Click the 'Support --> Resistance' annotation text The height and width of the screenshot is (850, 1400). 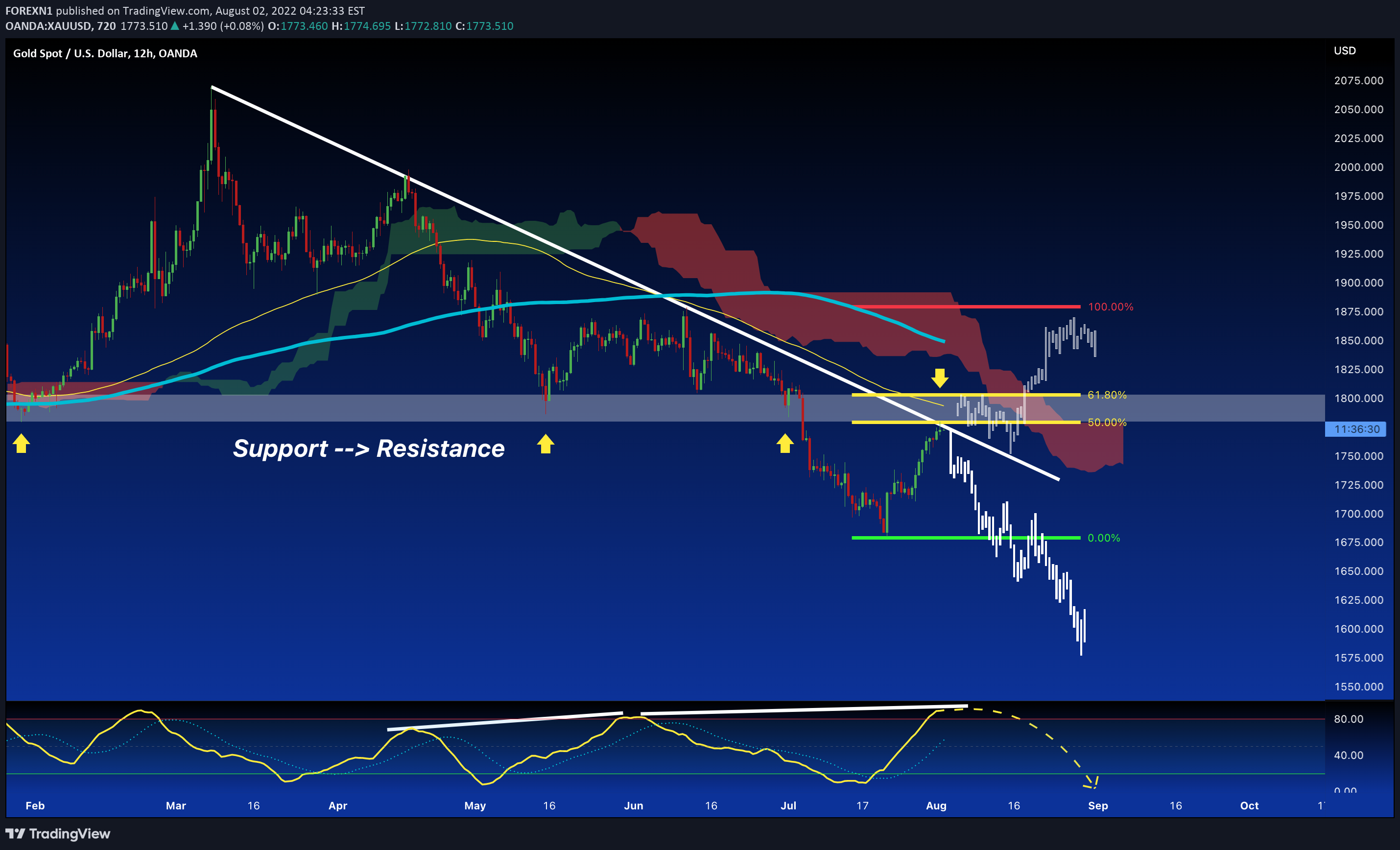pos(369,449)
